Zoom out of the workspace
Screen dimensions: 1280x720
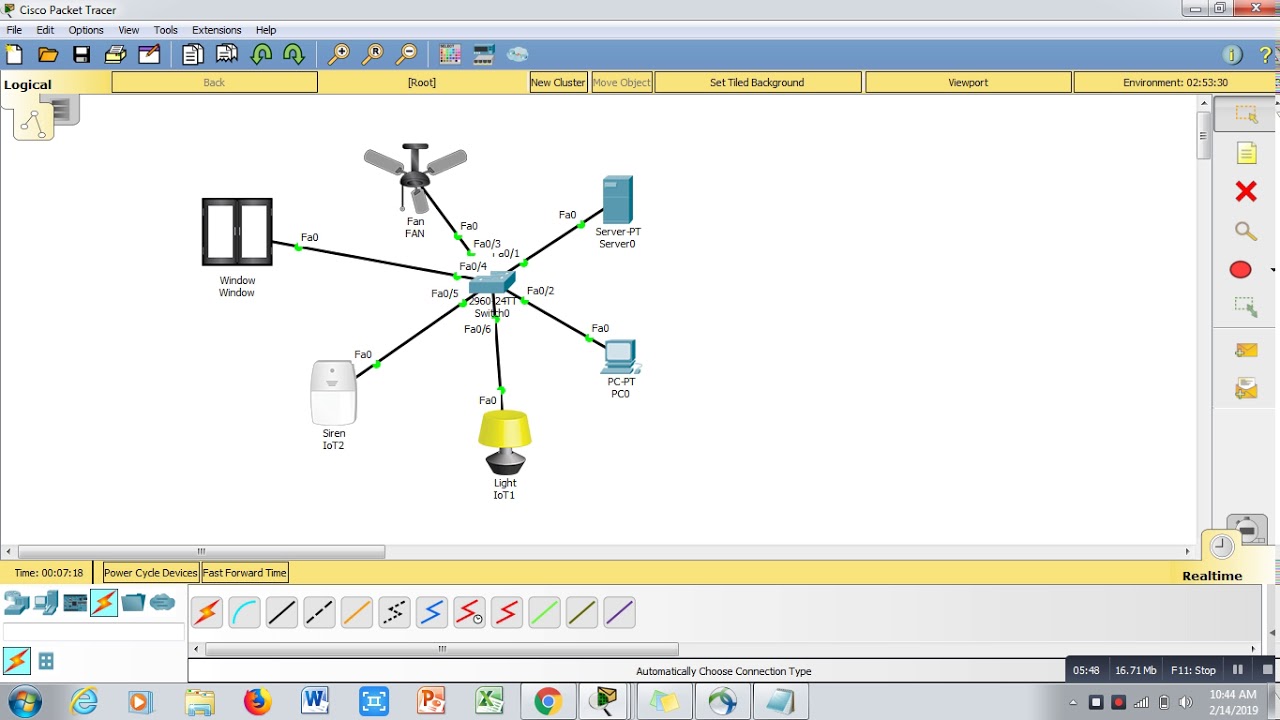click(406, 54)
